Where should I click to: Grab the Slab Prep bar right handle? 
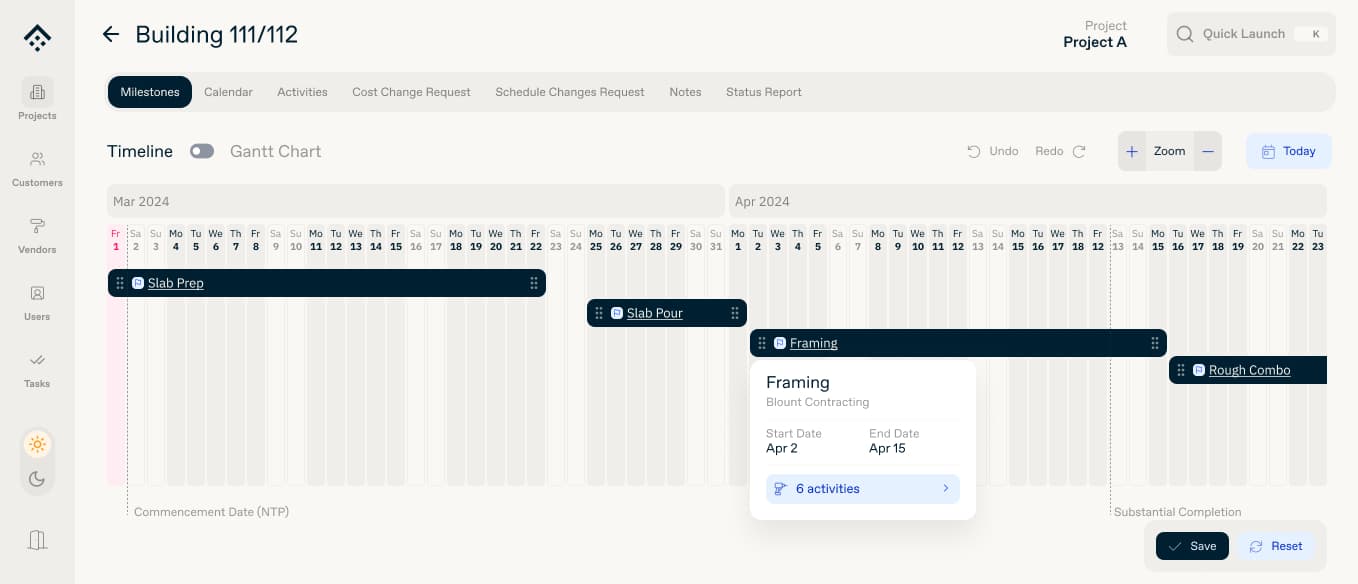pyautogui.click(x=534, y=283)
